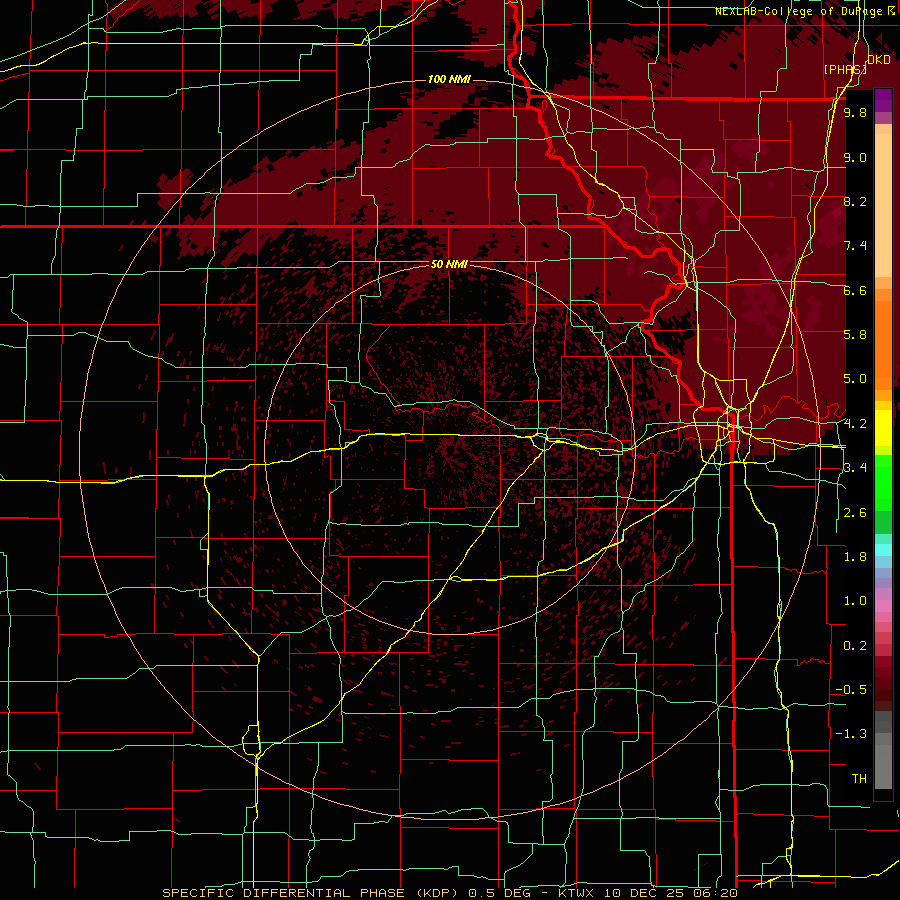Click the TH label at the scale bottom
Viewport: 900px width, 900px height.
pyautogui.click(x=859, y=779)
